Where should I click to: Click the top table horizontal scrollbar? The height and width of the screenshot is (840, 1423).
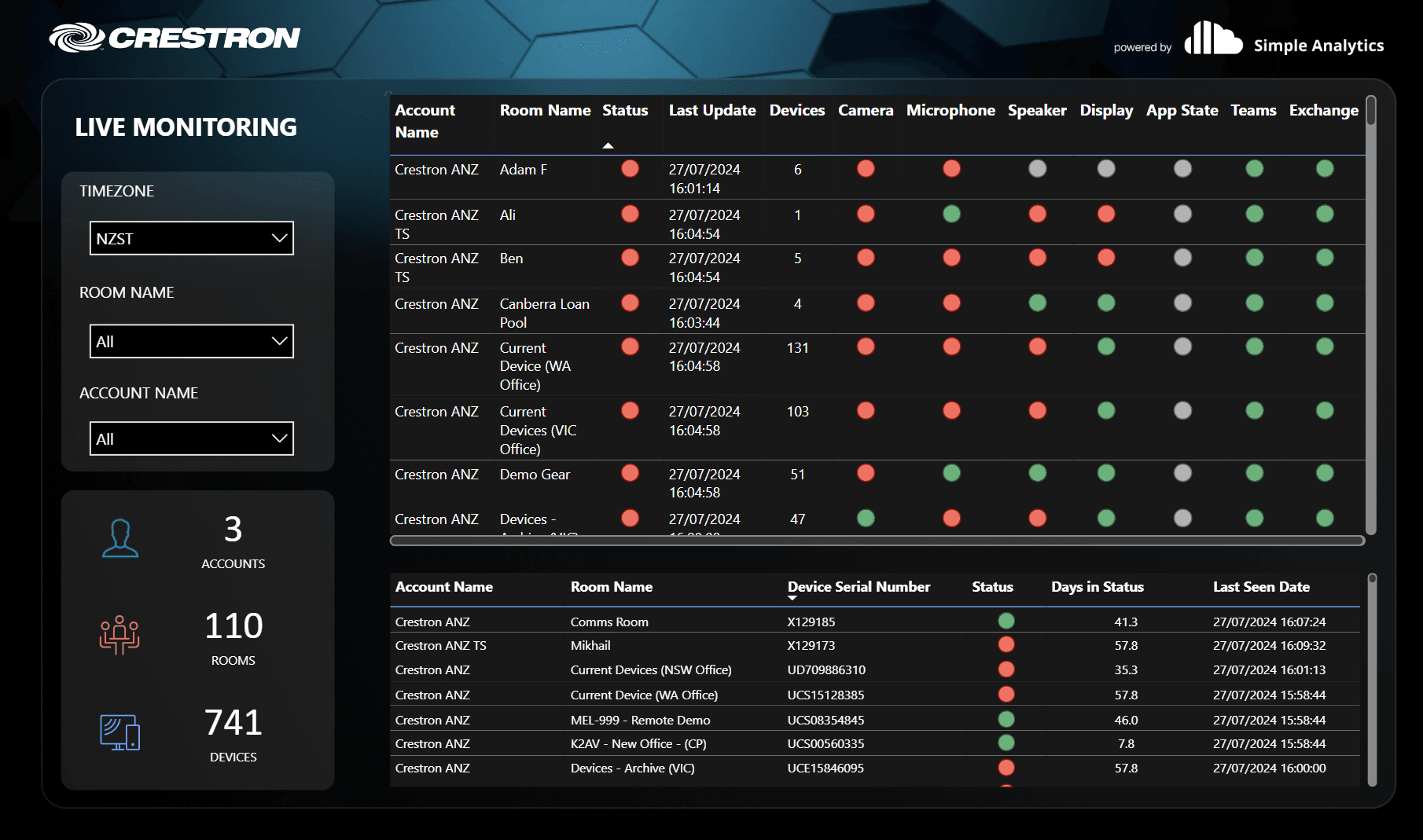877,541
